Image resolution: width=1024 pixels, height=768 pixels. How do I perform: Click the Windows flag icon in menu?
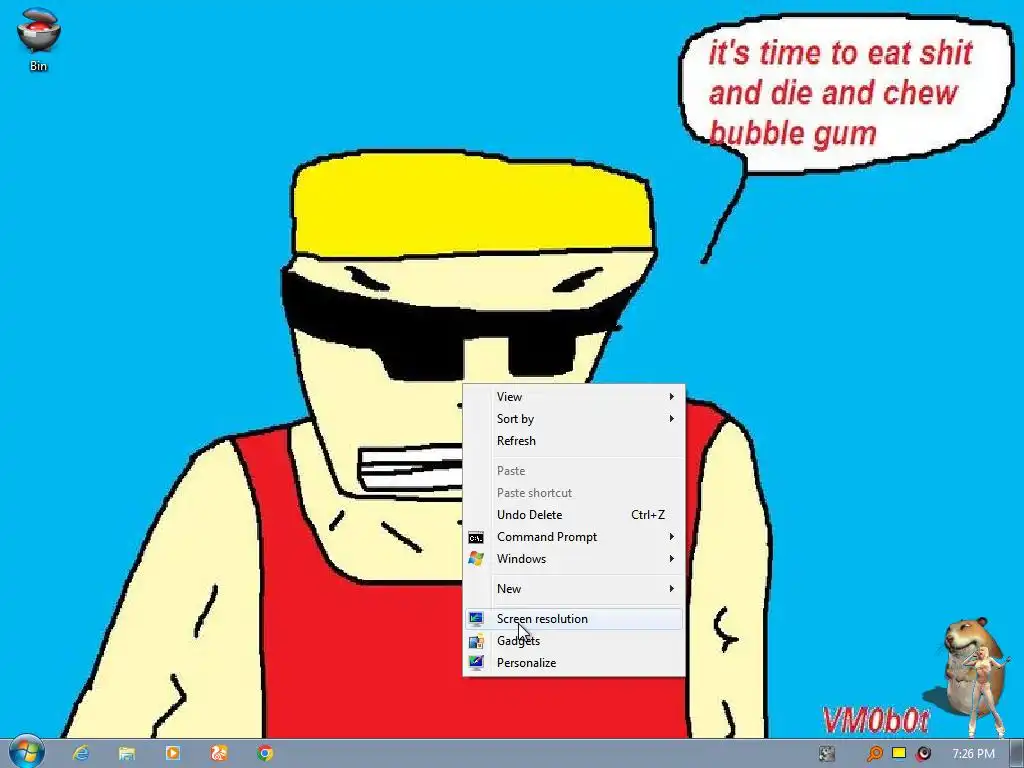[x=476, y=559]
